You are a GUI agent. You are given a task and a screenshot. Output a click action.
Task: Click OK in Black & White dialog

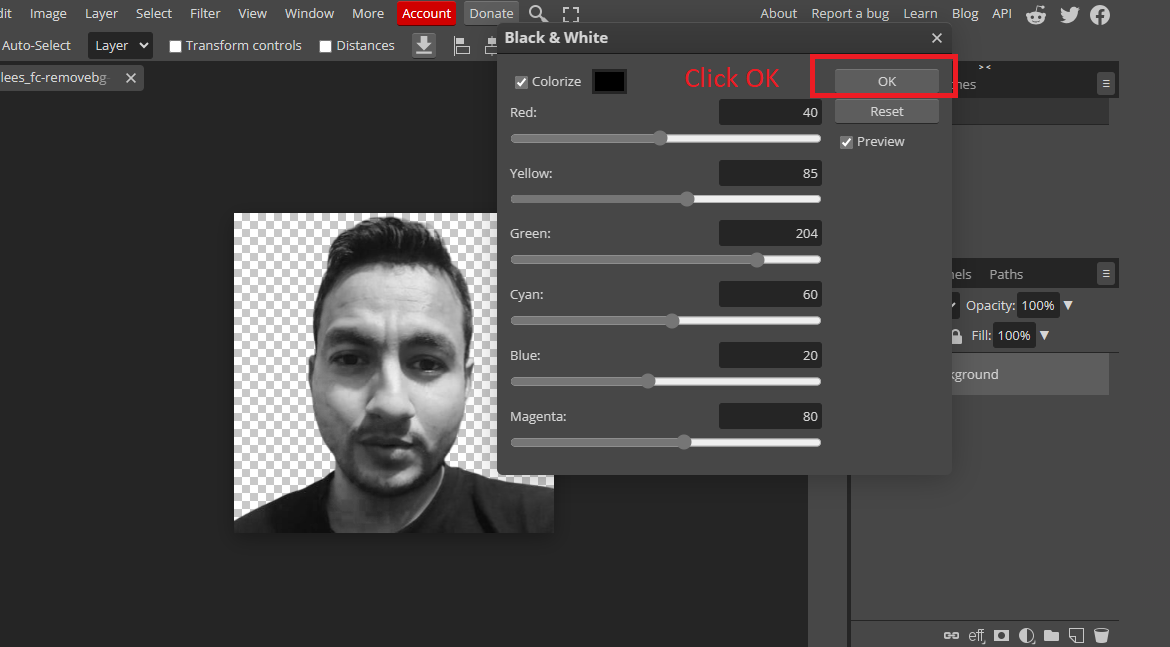[886, 82]
